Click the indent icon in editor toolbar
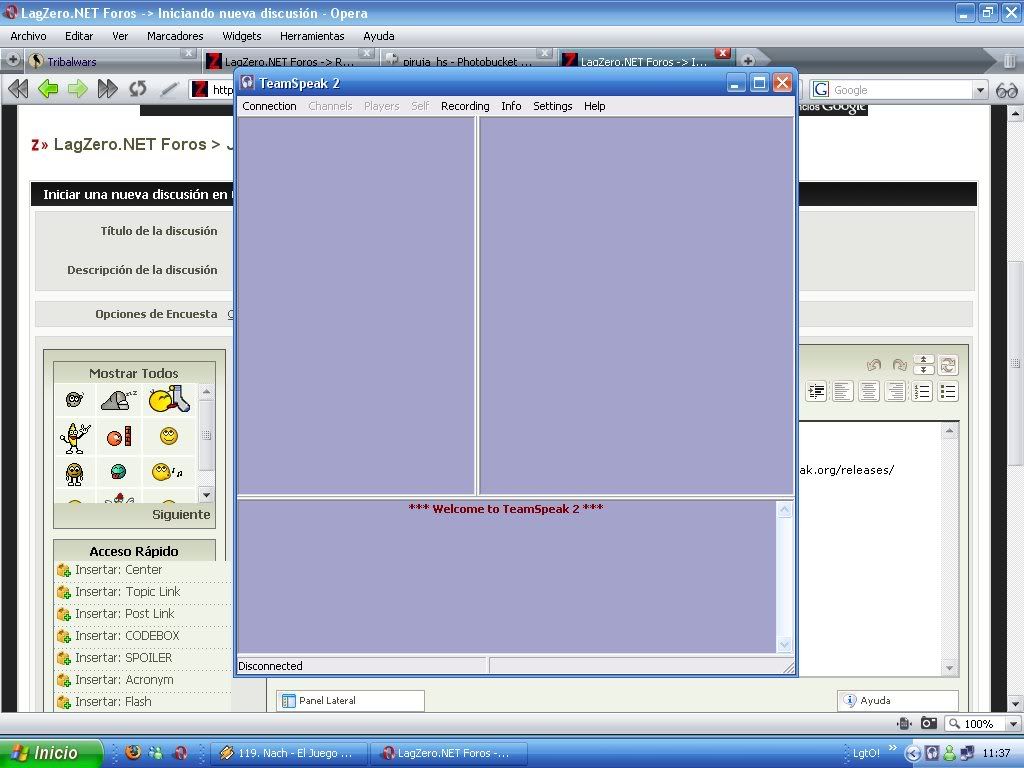 [x=816, y=391]
